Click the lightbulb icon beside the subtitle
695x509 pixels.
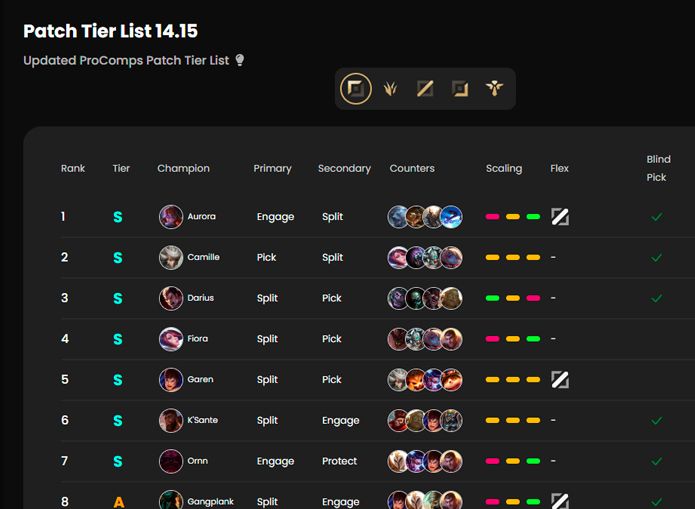(239, 61)
